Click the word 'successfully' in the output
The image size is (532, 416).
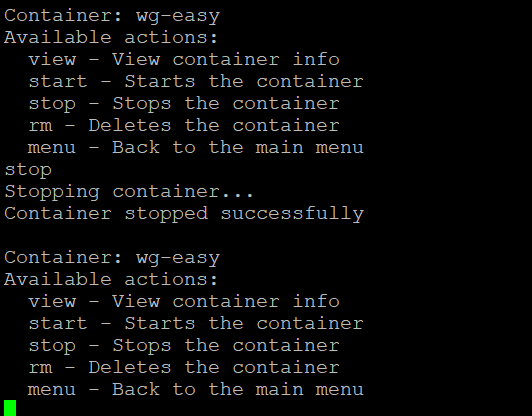tap(292, 214)
